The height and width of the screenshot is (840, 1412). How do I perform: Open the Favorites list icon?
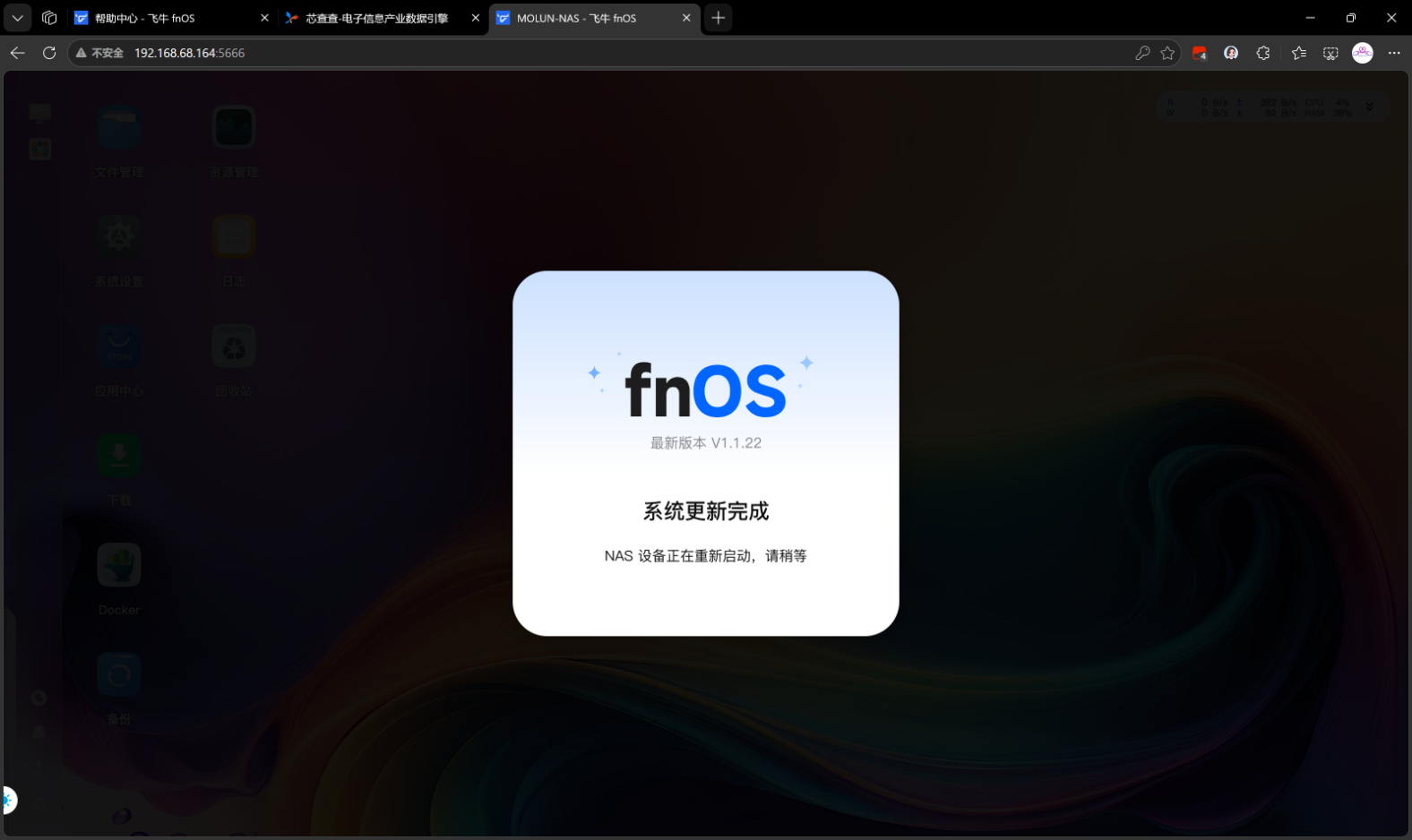1299,53
